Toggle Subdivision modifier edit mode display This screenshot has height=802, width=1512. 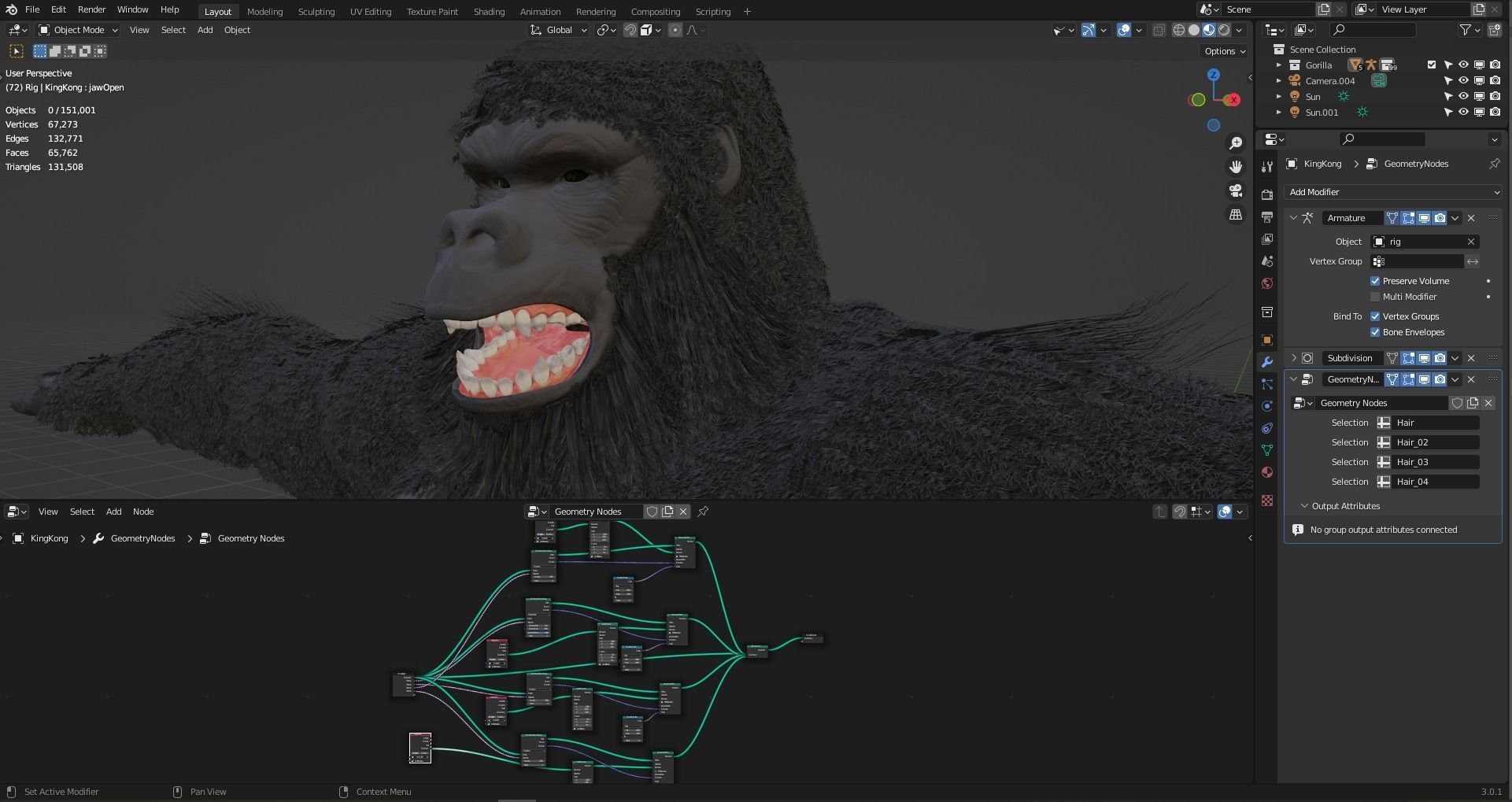click(1408, 358)
